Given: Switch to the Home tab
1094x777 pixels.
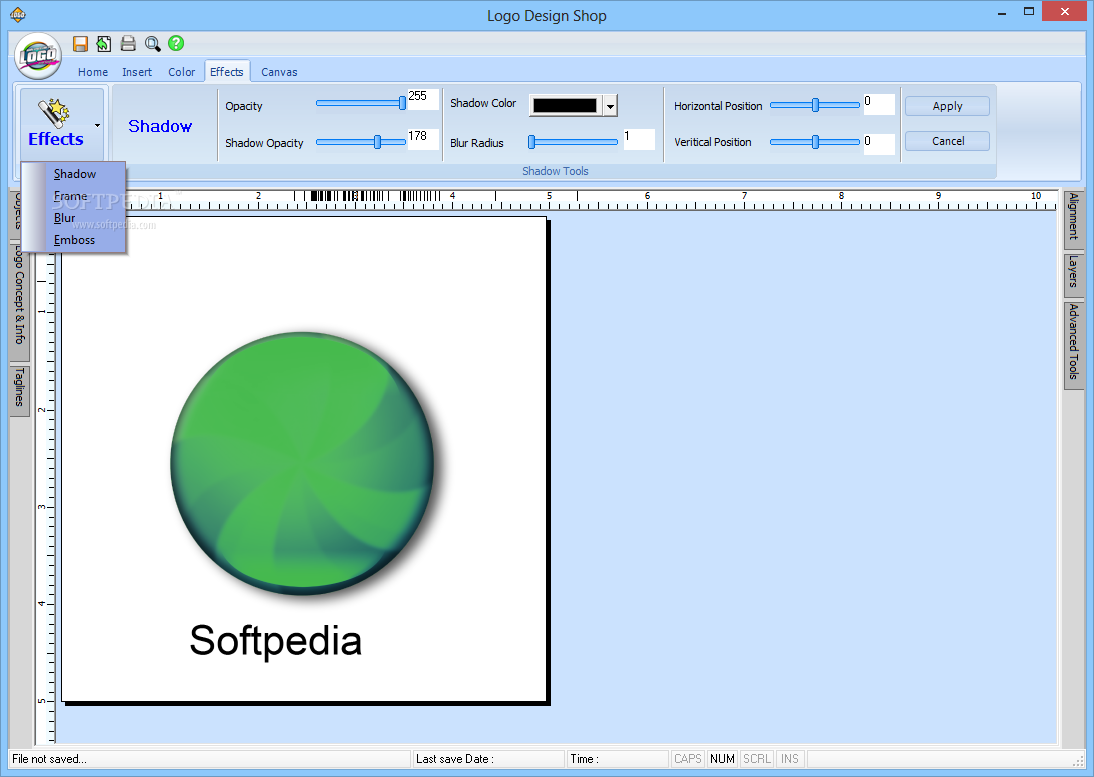Looking at the screenshot, I should click(x=93, y=72).
